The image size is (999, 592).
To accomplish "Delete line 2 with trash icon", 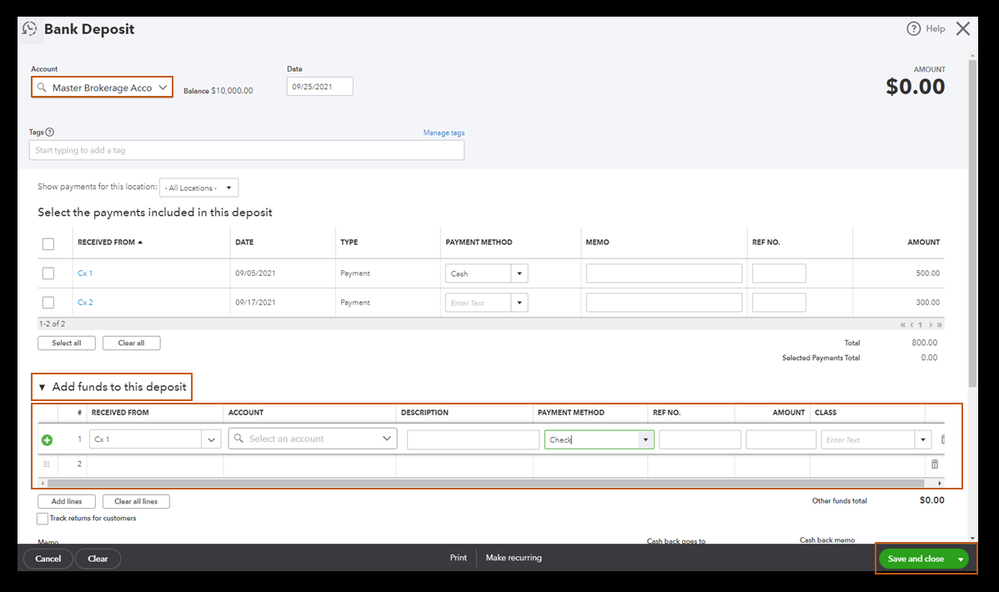I will (935, 464).
